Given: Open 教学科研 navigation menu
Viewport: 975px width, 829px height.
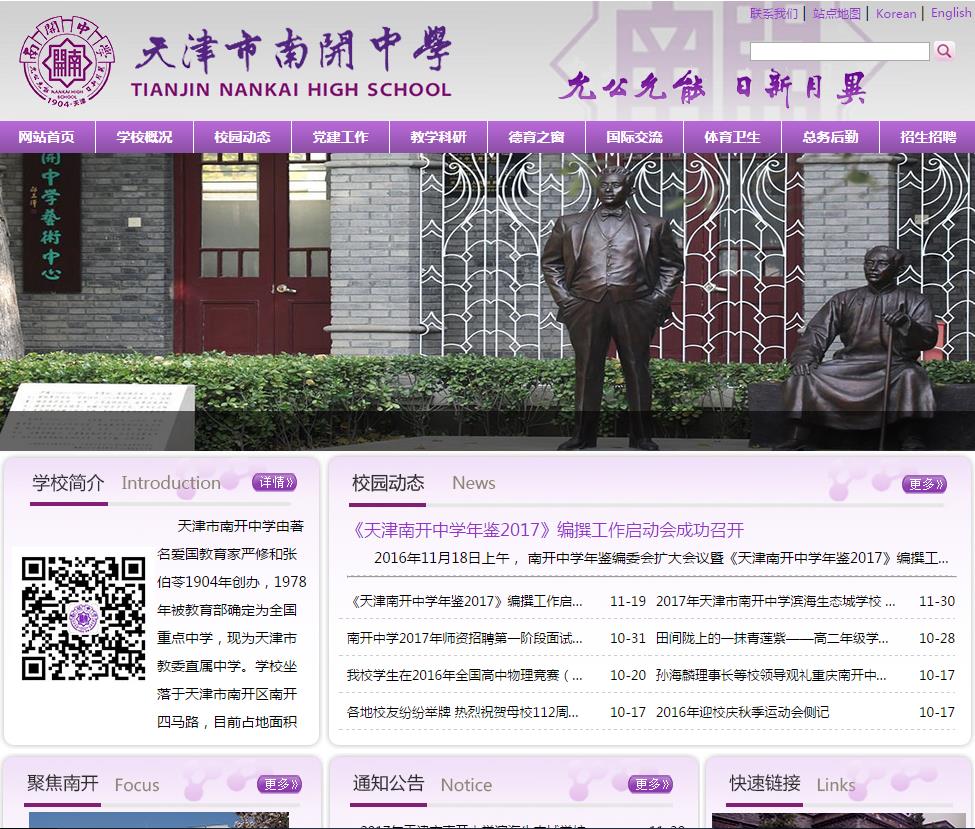Looking at the screenshot, I should click(x=438, y=137).
